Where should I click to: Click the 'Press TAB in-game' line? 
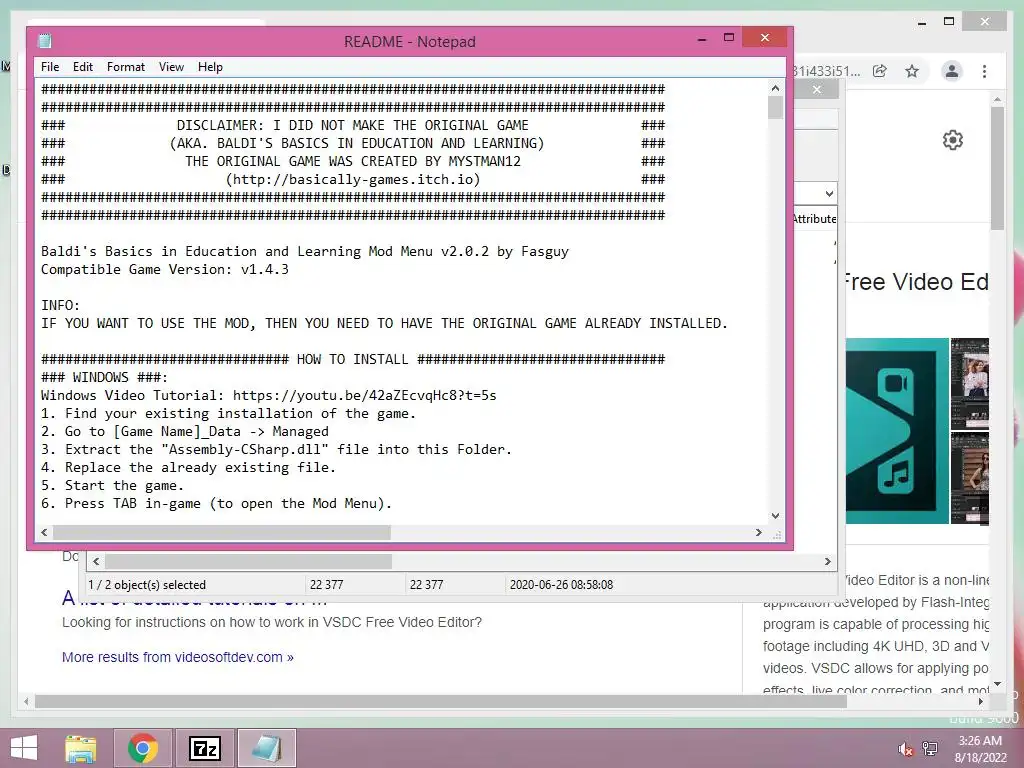click(x=216, y=503)
